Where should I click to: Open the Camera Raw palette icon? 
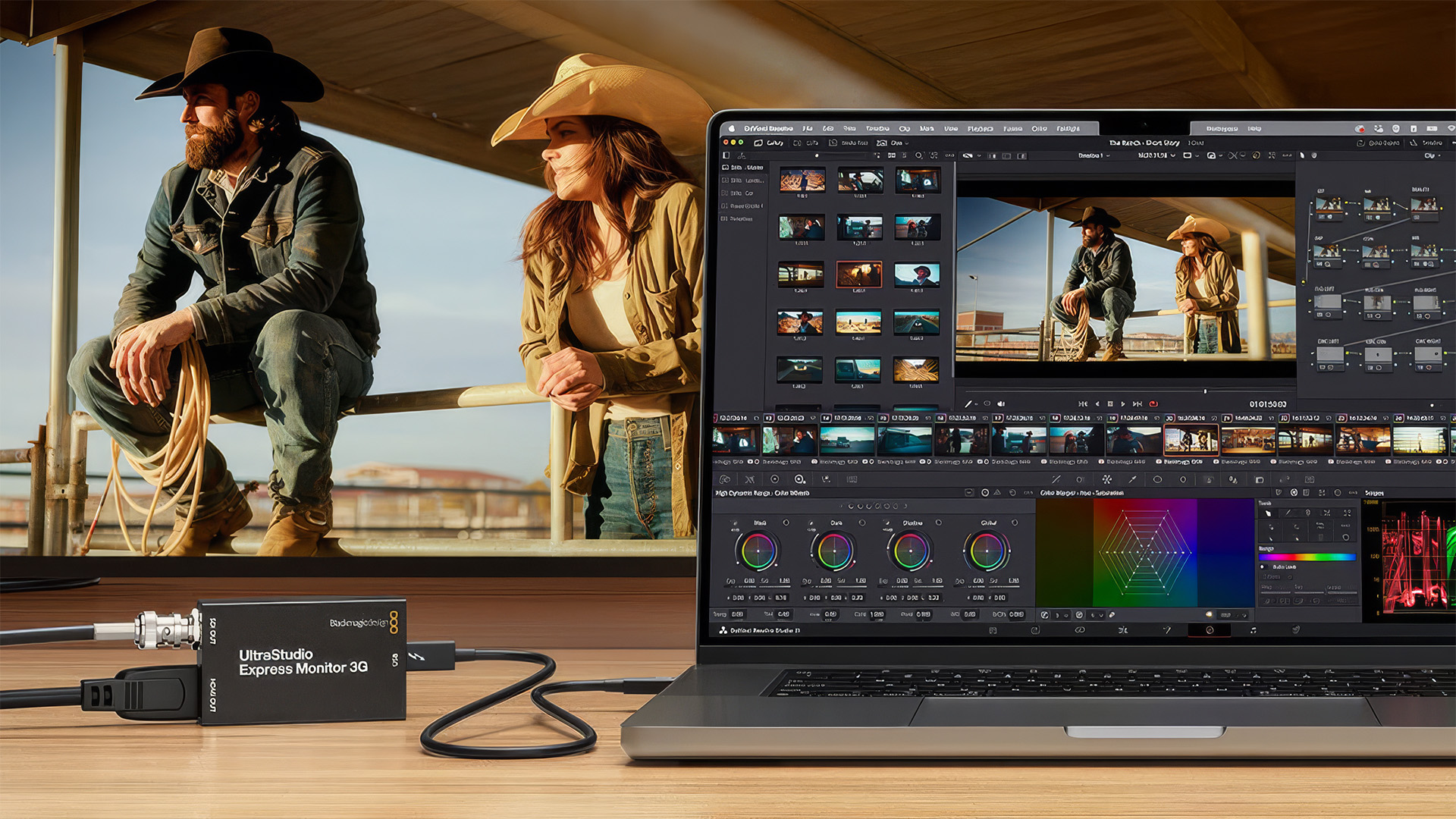tap(724, 479)
